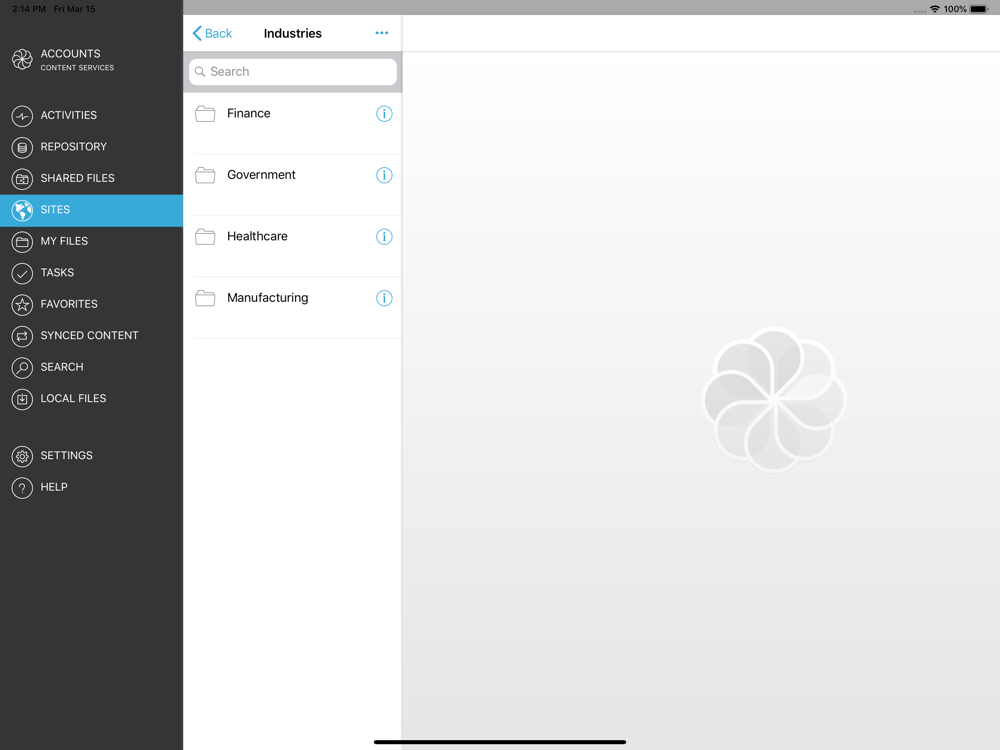
Task: Click the magnifier icon inside Search field
Action: point(200,71)
